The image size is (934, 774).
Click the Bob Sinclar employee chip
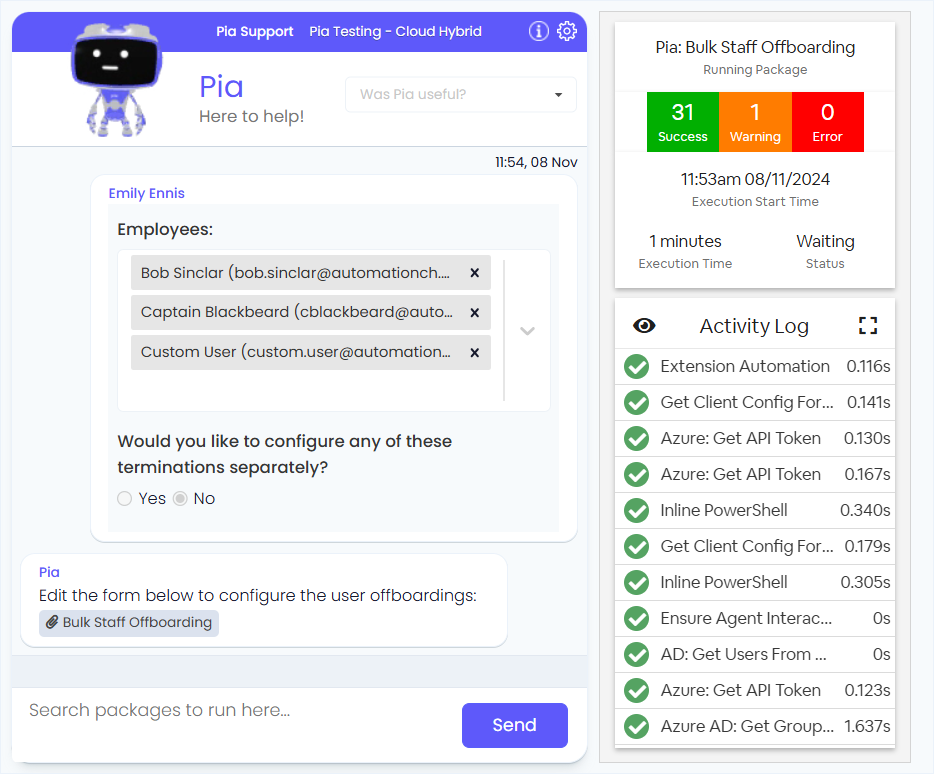pos(311,273)
